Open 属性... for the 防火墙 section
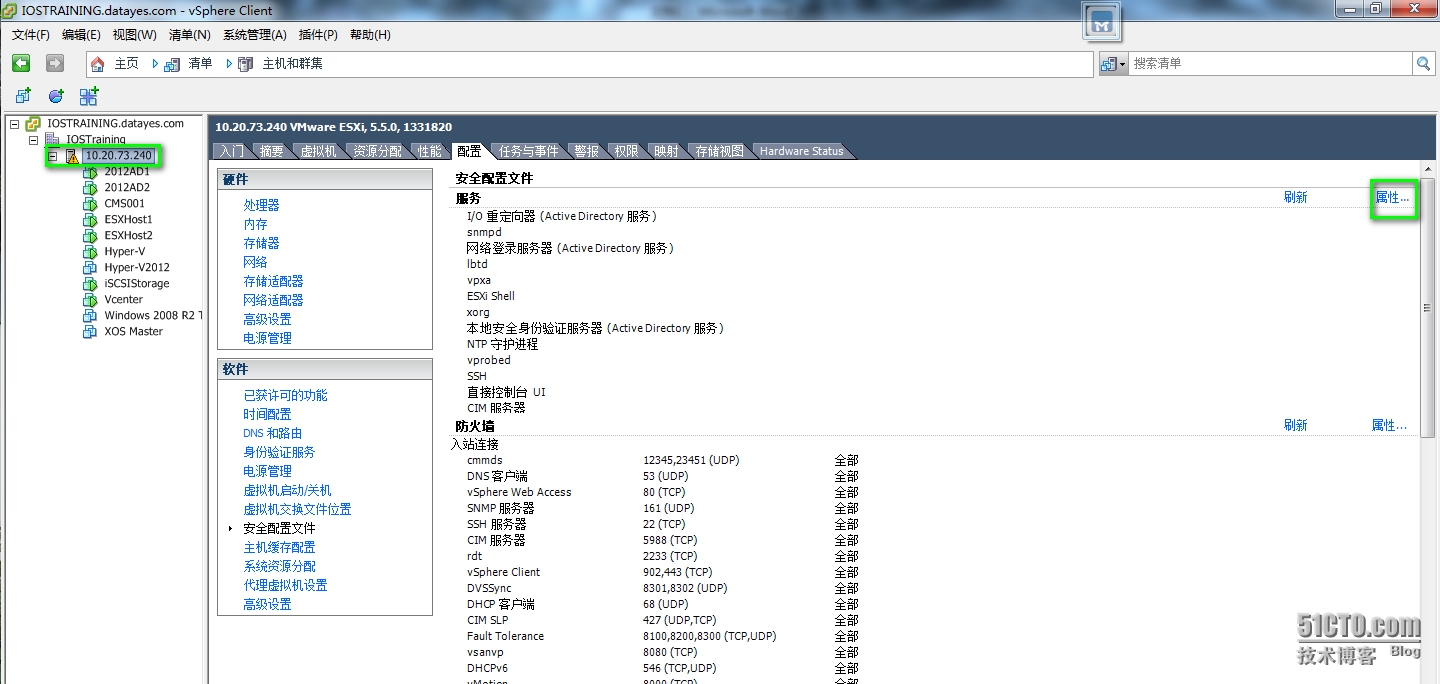The width and height of the screenshot is (1440, 684). pyautogui.click(x=1389, y=425)
